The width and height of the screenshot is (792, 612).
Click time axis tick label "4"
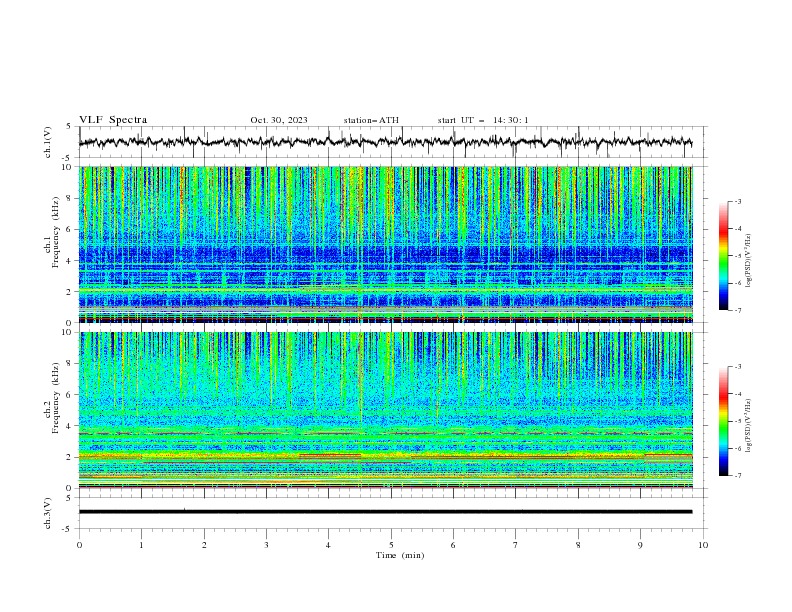(328, 545)
